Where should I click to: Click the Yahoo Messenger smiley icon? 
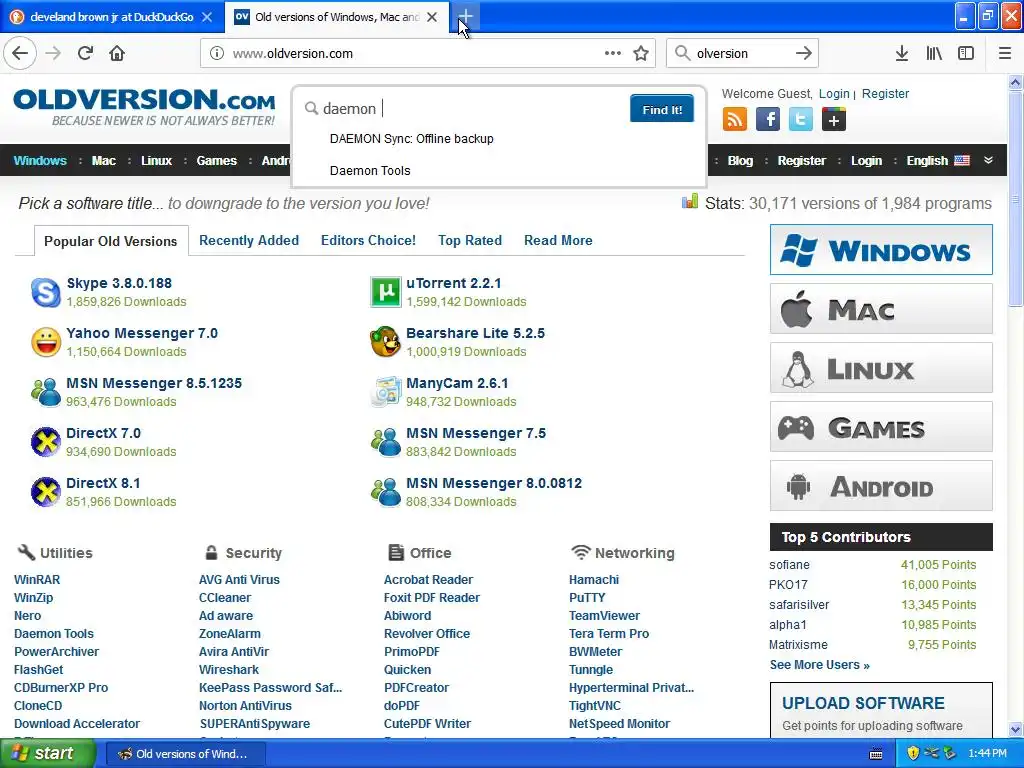(46, 342)
